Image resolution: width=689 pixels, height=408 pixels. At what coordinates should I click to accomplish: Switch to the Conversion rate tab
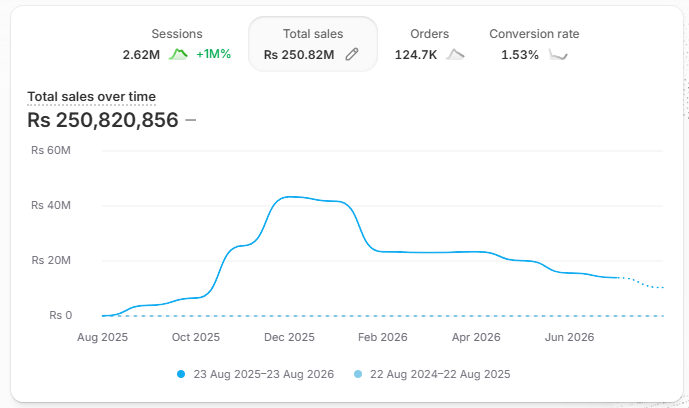click(x=534, y=44)
